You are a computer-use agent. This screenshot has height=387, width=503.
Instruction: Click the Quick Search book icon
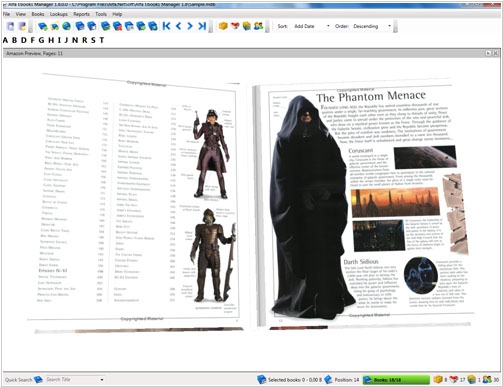coord(38,379)
